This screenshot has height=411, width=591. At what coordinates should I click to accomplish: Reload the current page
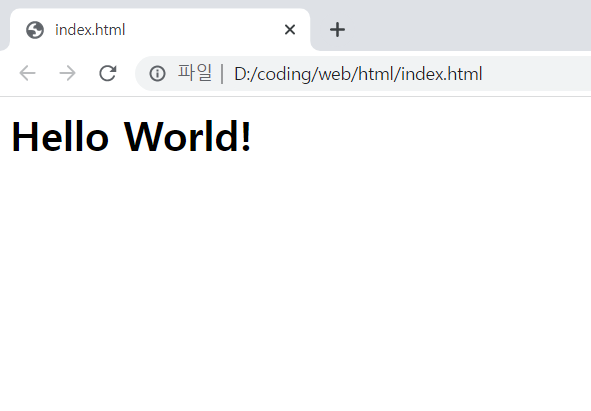tap(108, 73)
